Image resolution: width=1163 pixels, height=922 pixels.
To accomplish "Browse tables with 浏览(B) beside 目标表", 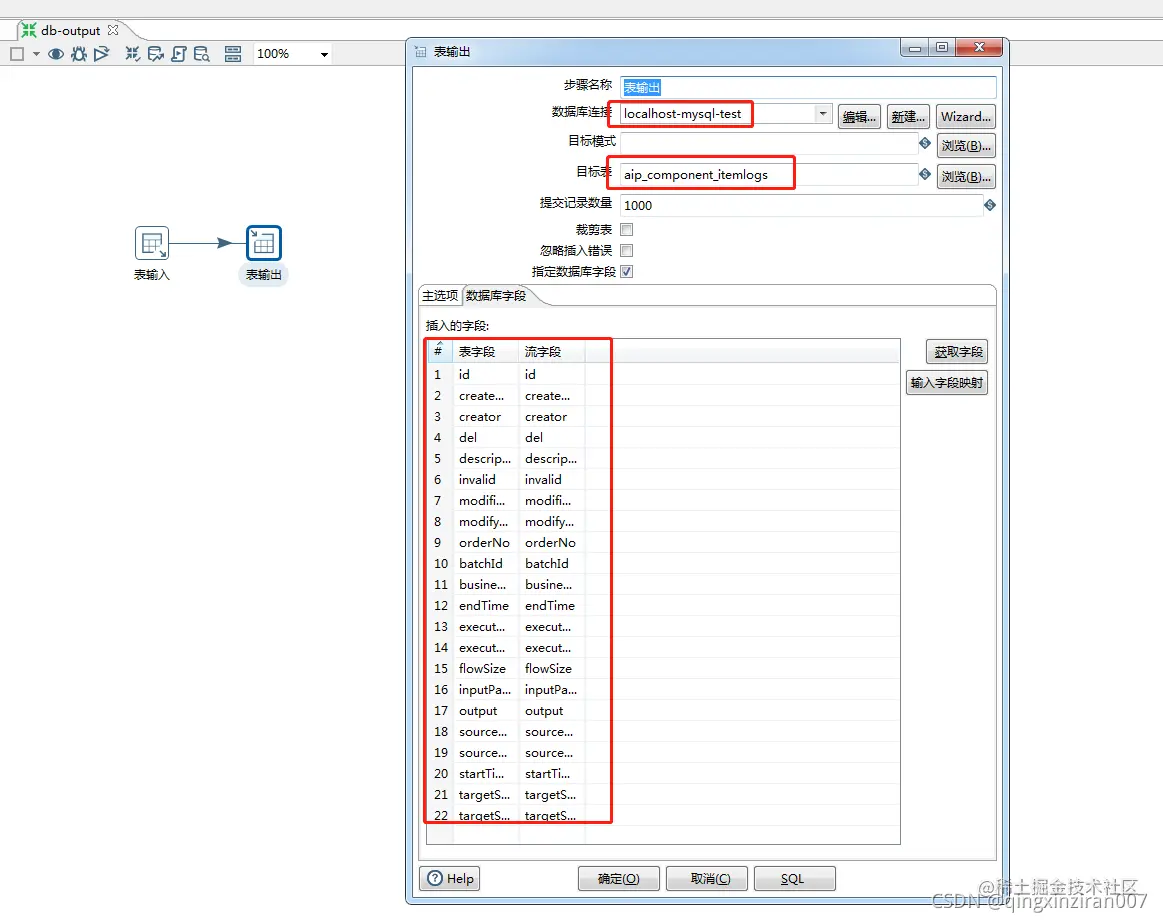I will (x=966, y=177).
